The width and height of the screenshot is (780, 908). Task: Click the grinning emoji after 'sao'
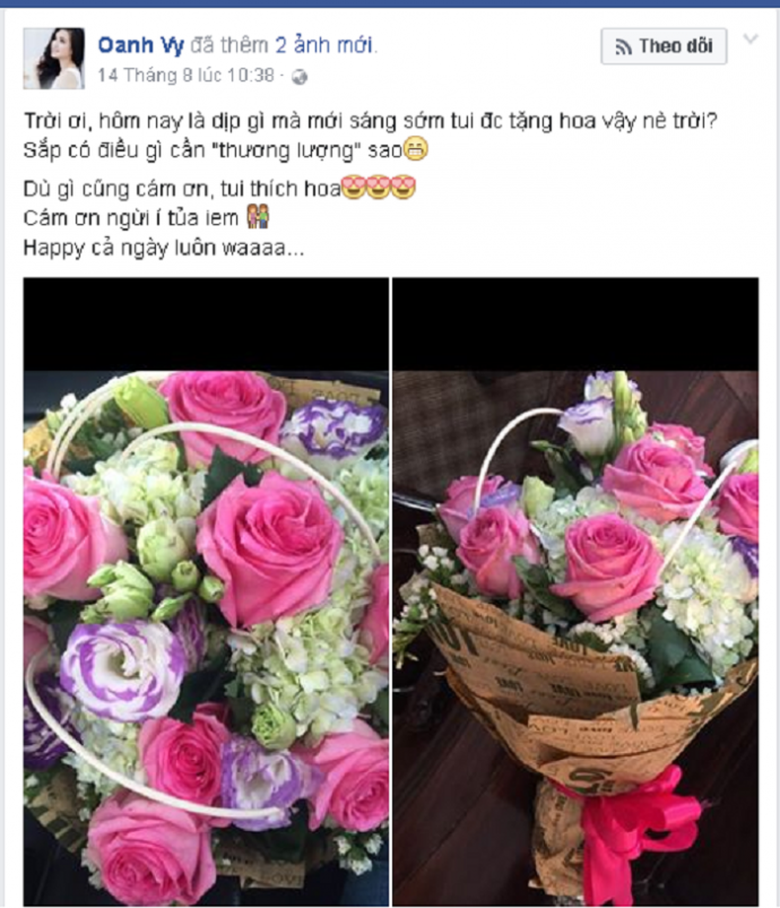coord(415,149)
